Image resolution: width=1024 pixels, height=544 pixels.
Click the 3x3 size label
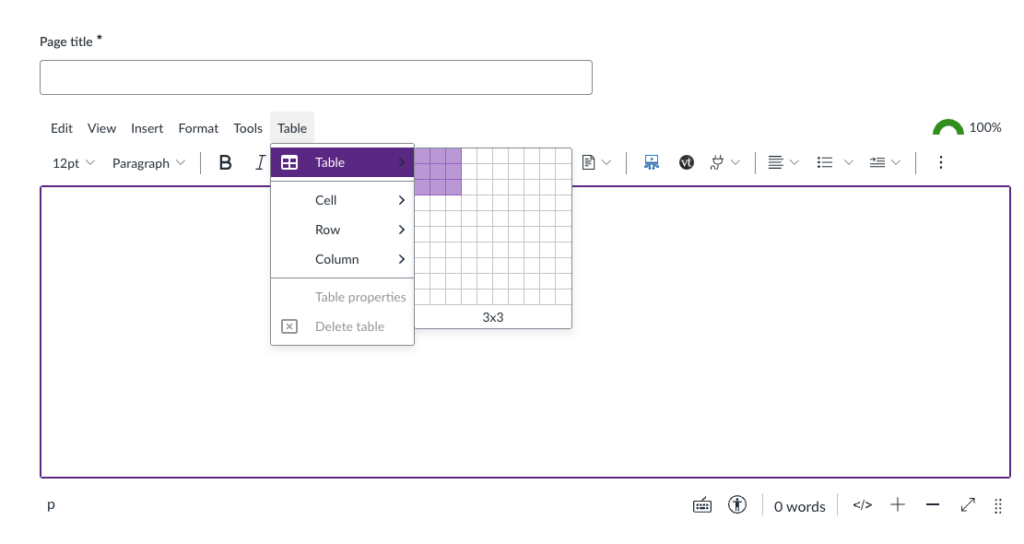pyautogui.click(x=493, y=317)
